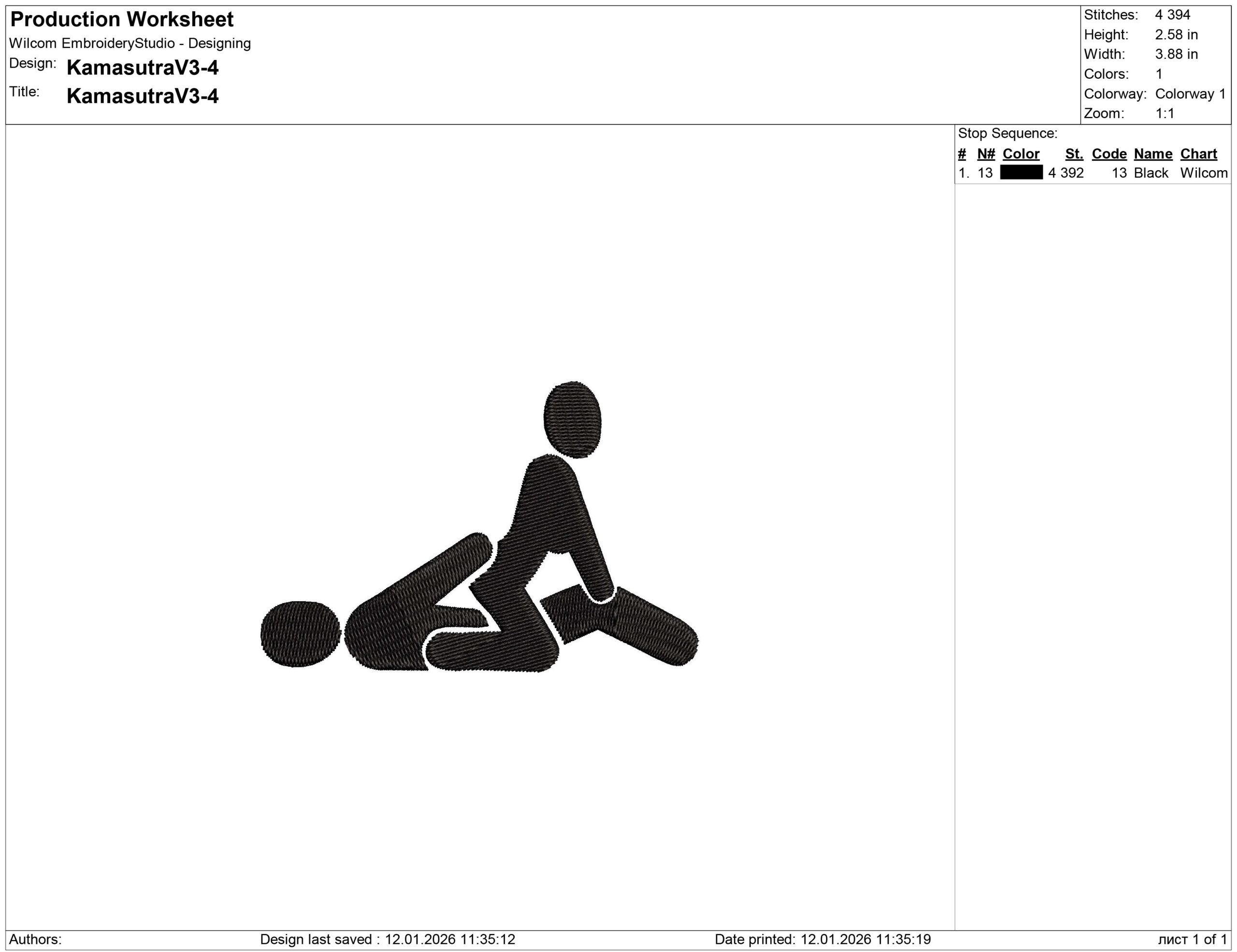Select the Title value KamasutraV3-4 text
The width and height of the screenshot is (1237, 952).
[142, 96]
